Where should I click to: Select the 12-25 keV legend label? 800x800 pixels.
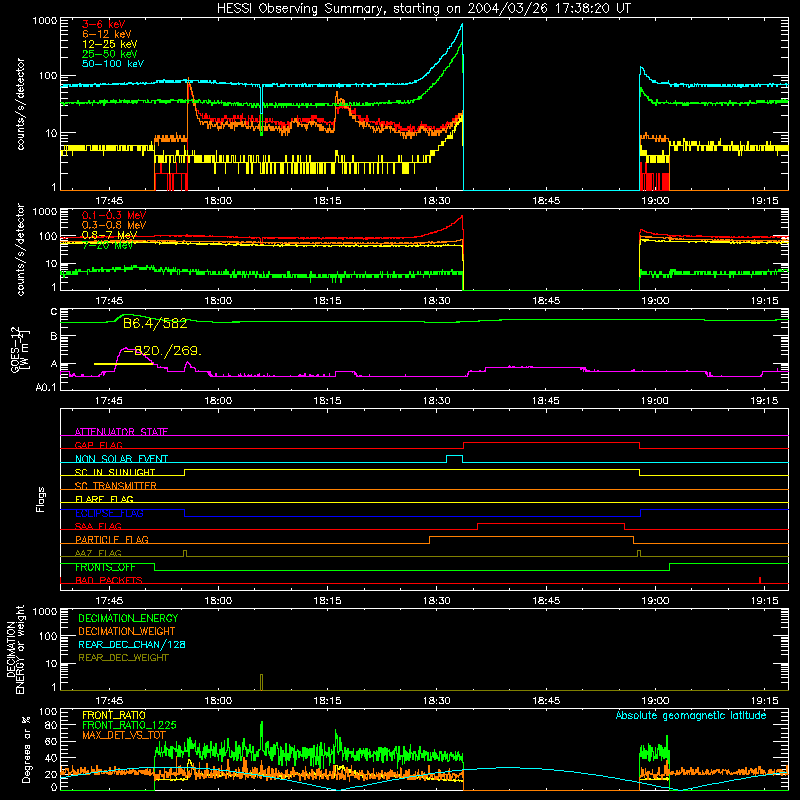(x=110, y=44)
